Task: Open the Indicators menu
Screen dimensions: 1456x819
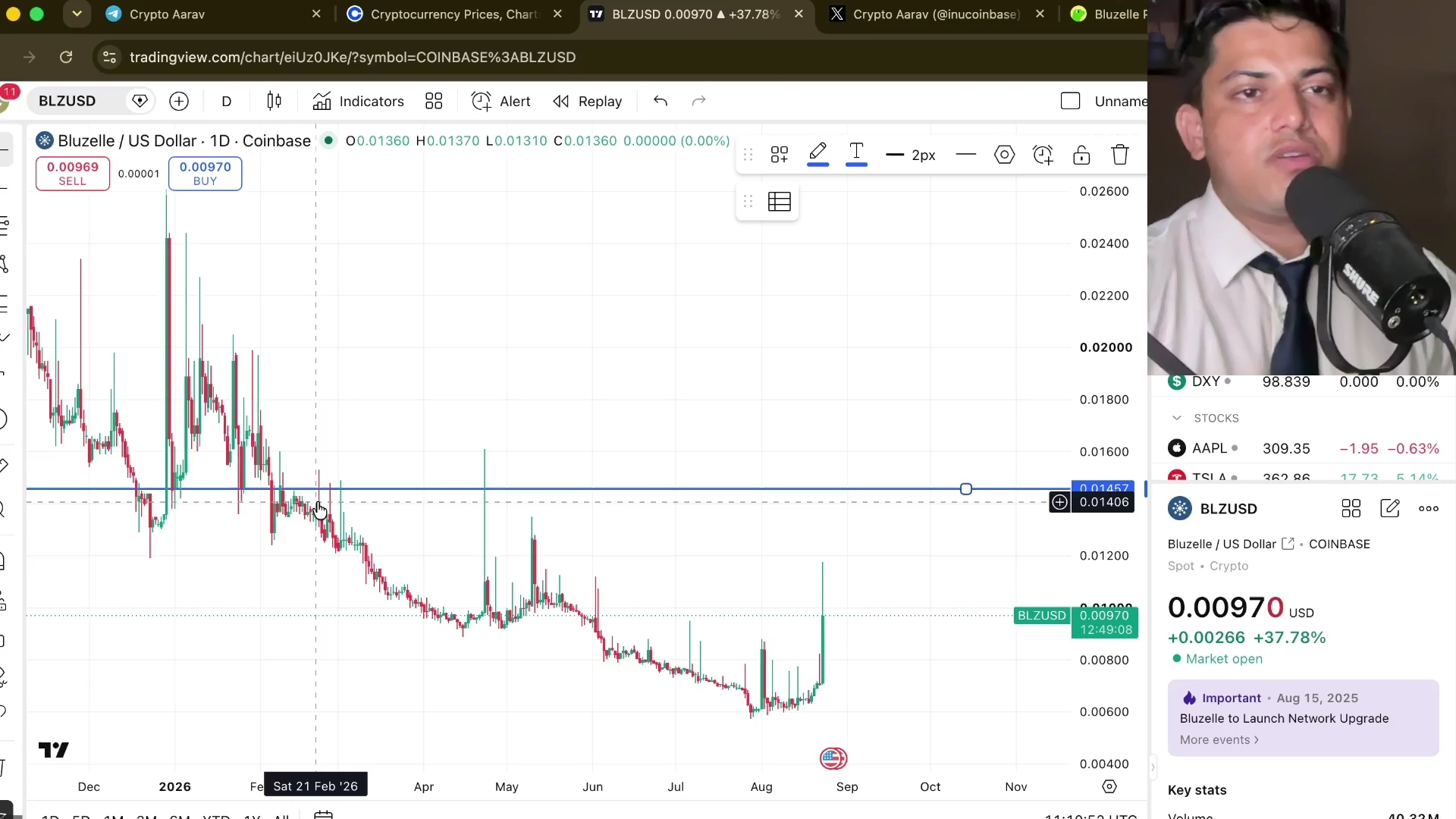Action: [358, 102]
